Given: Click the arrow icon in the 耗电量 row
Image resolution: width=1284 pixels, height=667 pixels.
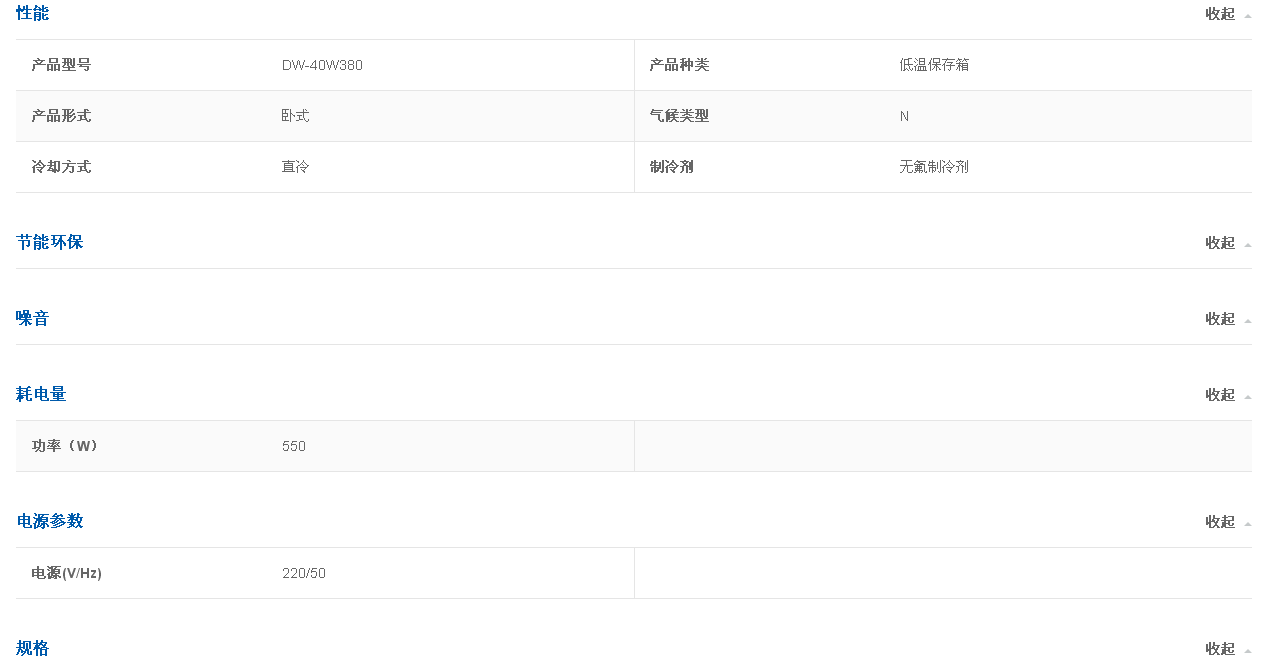Looking at the screenshot, I should pos(1248,397).
